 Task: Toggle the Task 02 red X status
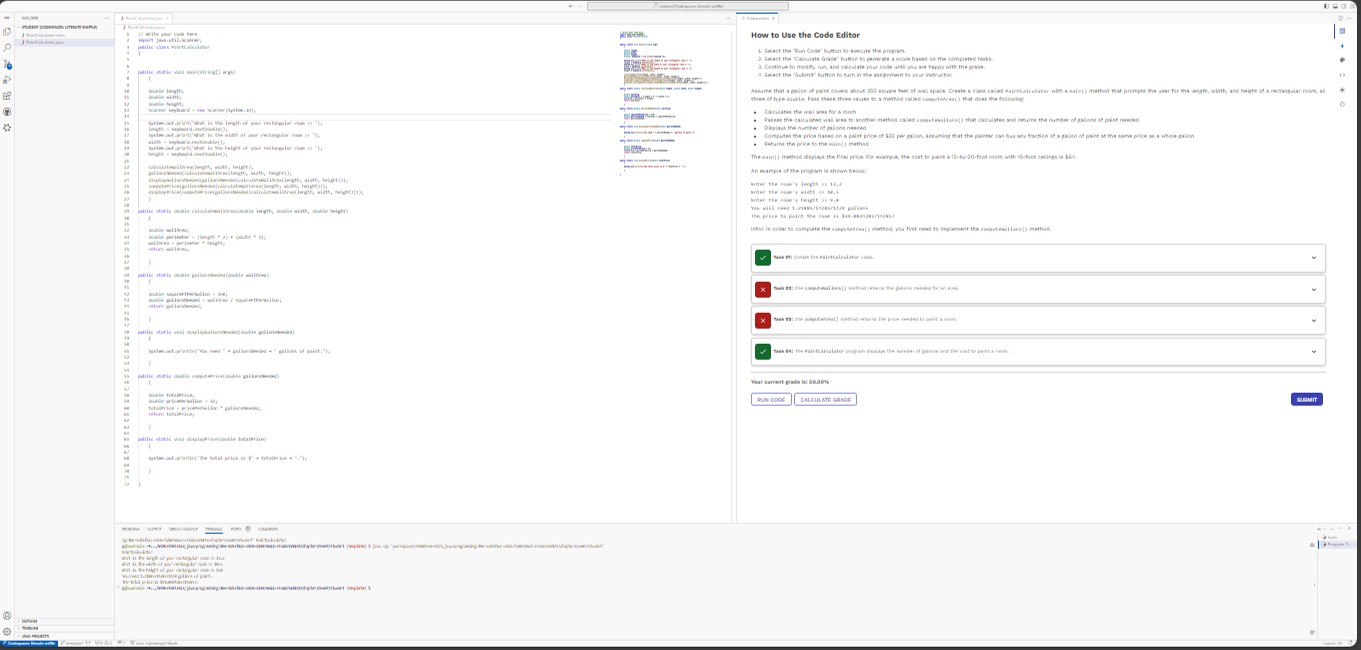763,289
